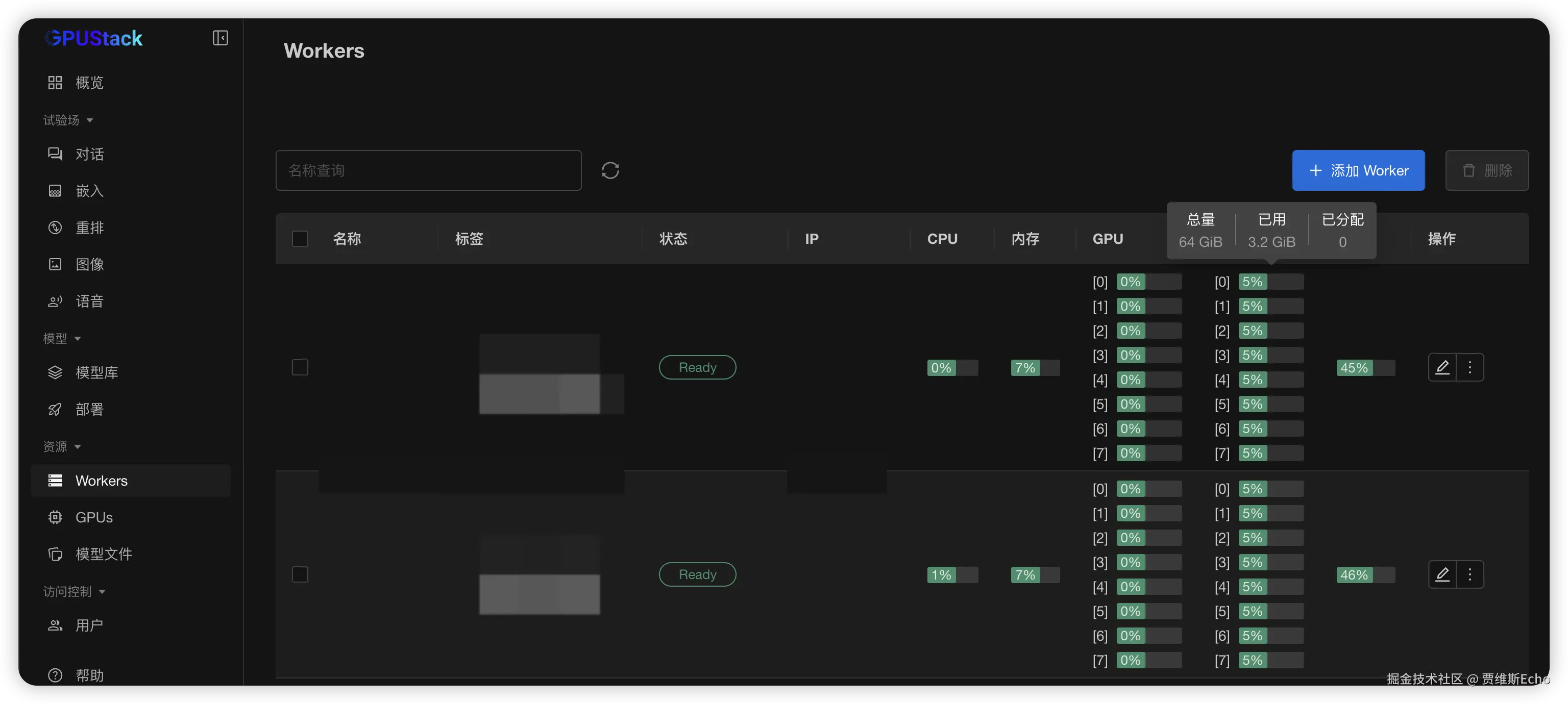1568x704 pixels.
Task: Click the 添加 Worker button
Action: pos(1358,170)
